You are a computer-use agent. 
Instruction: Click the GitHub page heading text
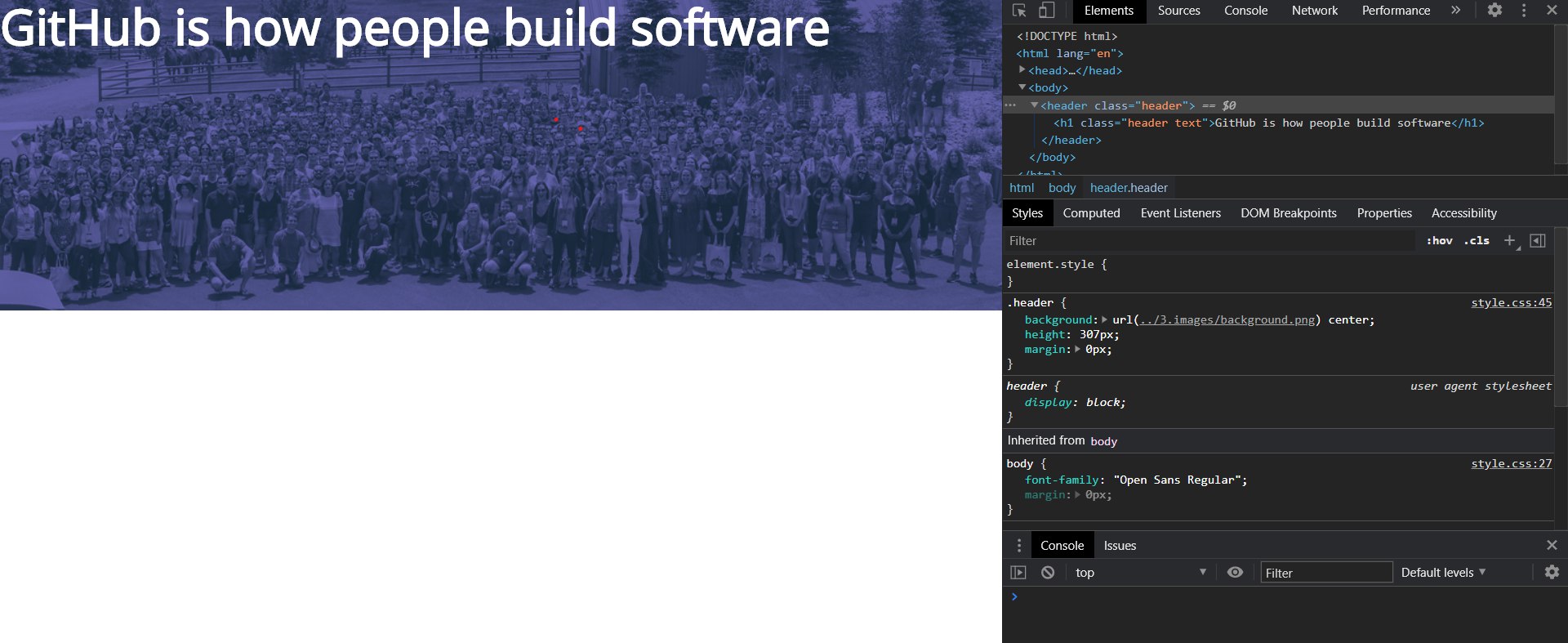415,29
